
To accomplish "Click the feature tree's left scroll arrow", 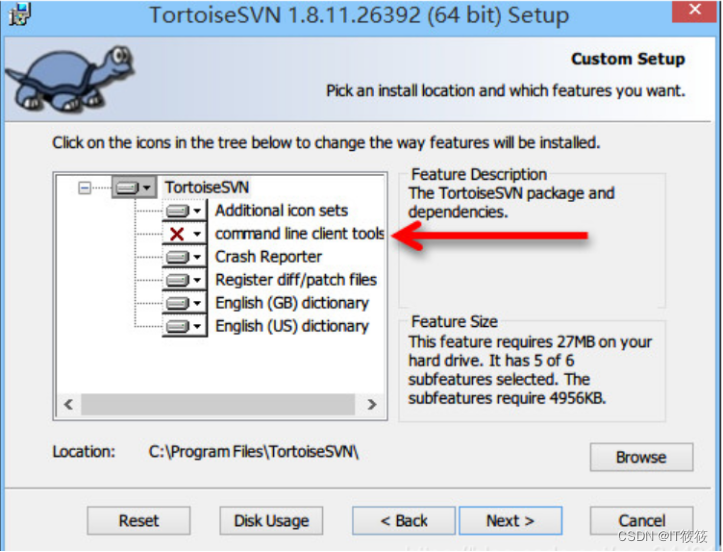I will point(69,404).
